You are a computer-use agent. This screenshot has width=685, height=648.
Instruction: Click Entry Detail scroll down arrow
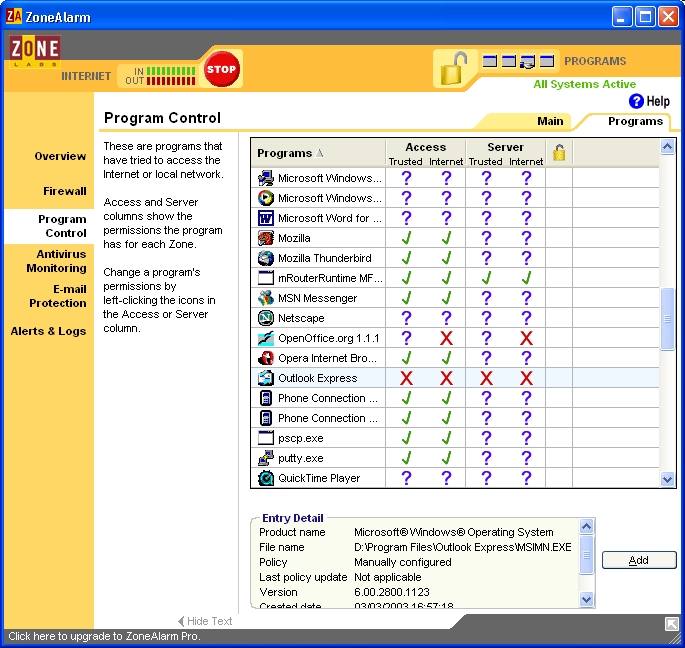coord(586,599)
